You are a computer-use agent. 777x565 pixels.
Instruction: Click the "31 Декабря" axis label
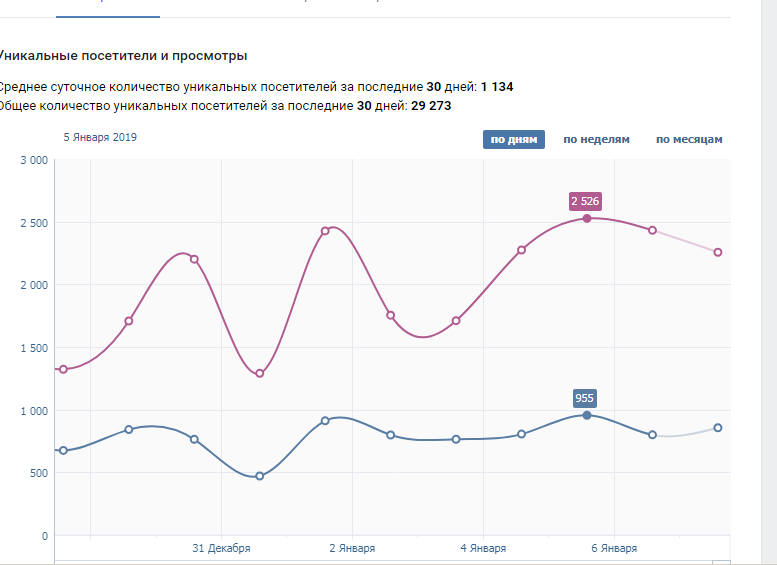[221, 548]
